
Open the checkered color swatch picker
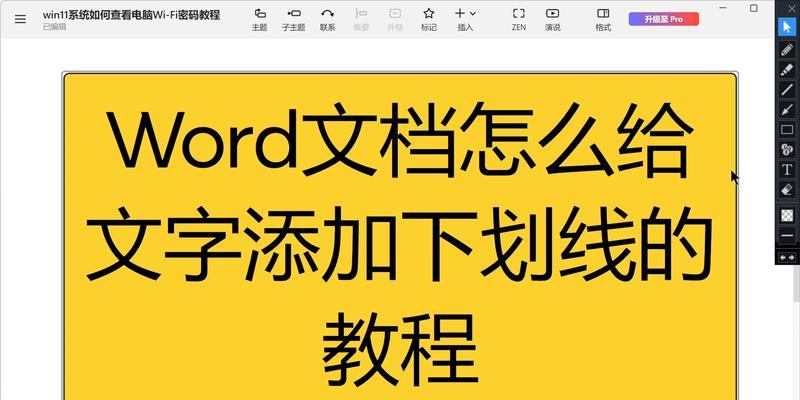tap(787, 215)
